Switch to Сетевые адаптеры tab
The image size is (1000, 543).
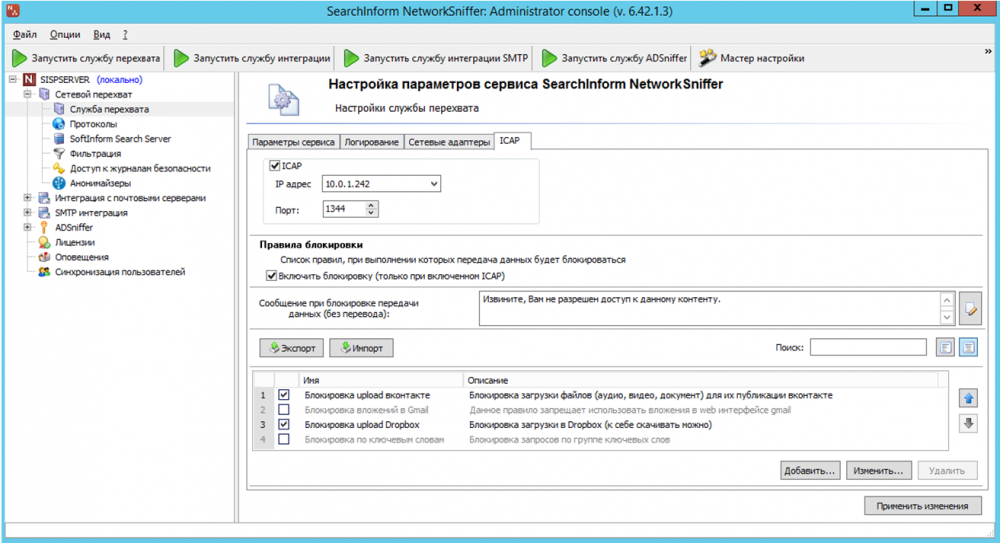click(x=449, y=142)
